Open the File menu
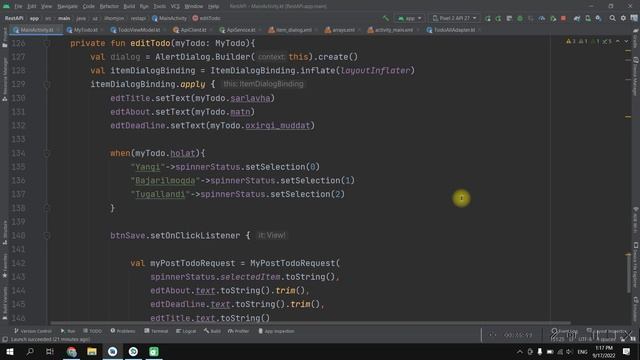Screen dimensions: 640x360 click(18, 7)
